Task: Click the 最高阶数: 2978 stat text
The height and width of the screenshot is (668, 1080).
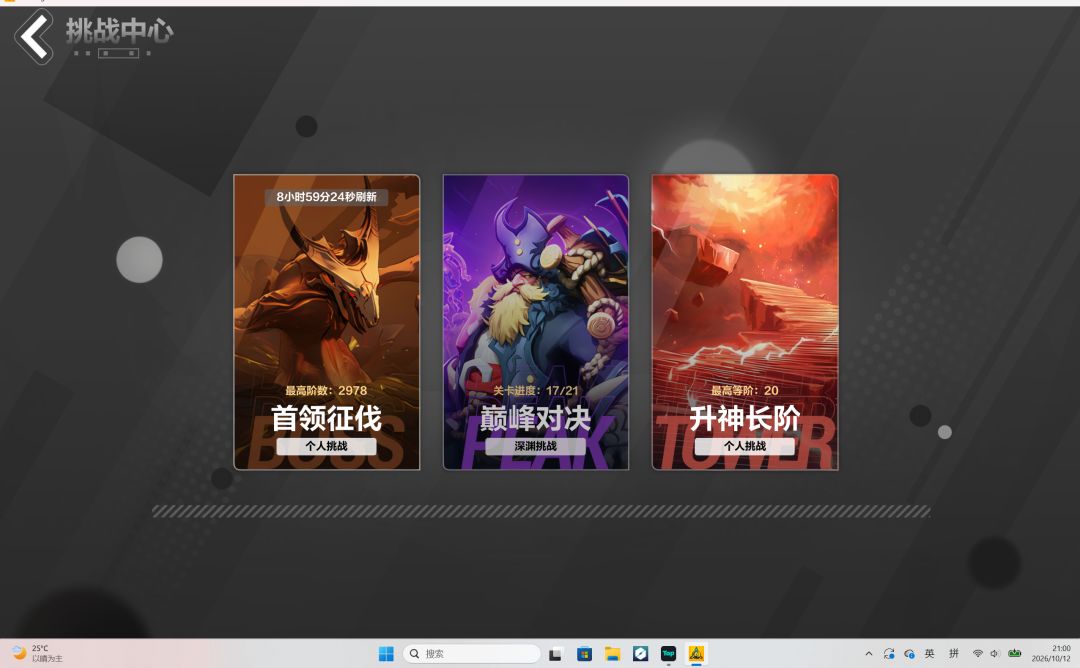Action: tap(326, 390)
